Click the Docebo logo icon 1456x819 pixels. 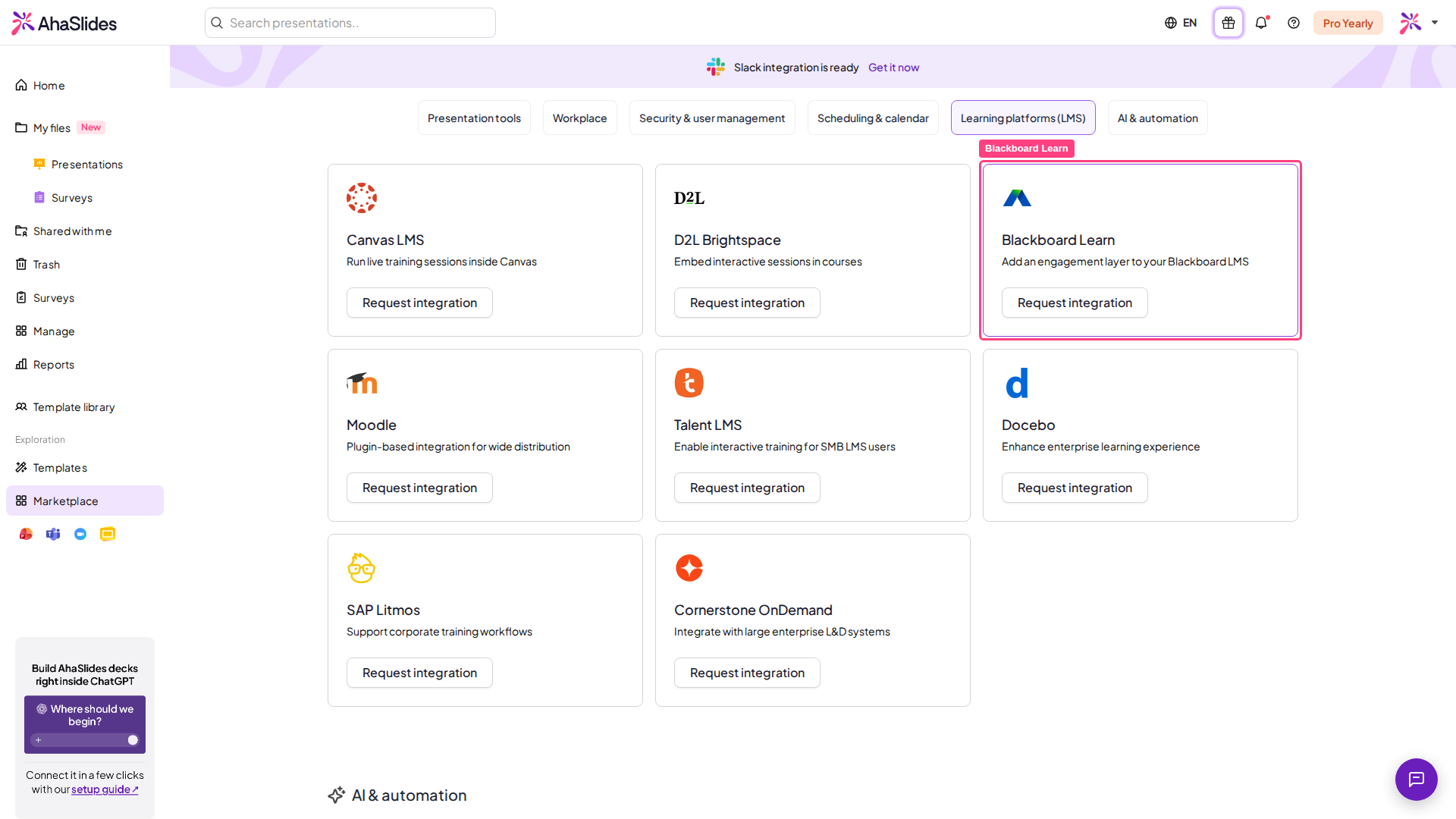click(x=1017, y=383)
